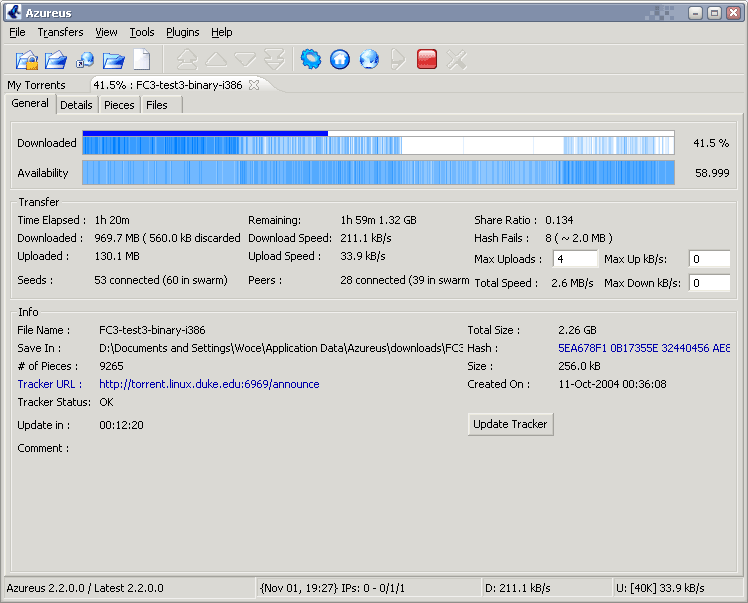Click the Seeds 53 connected value

(161, 280)
